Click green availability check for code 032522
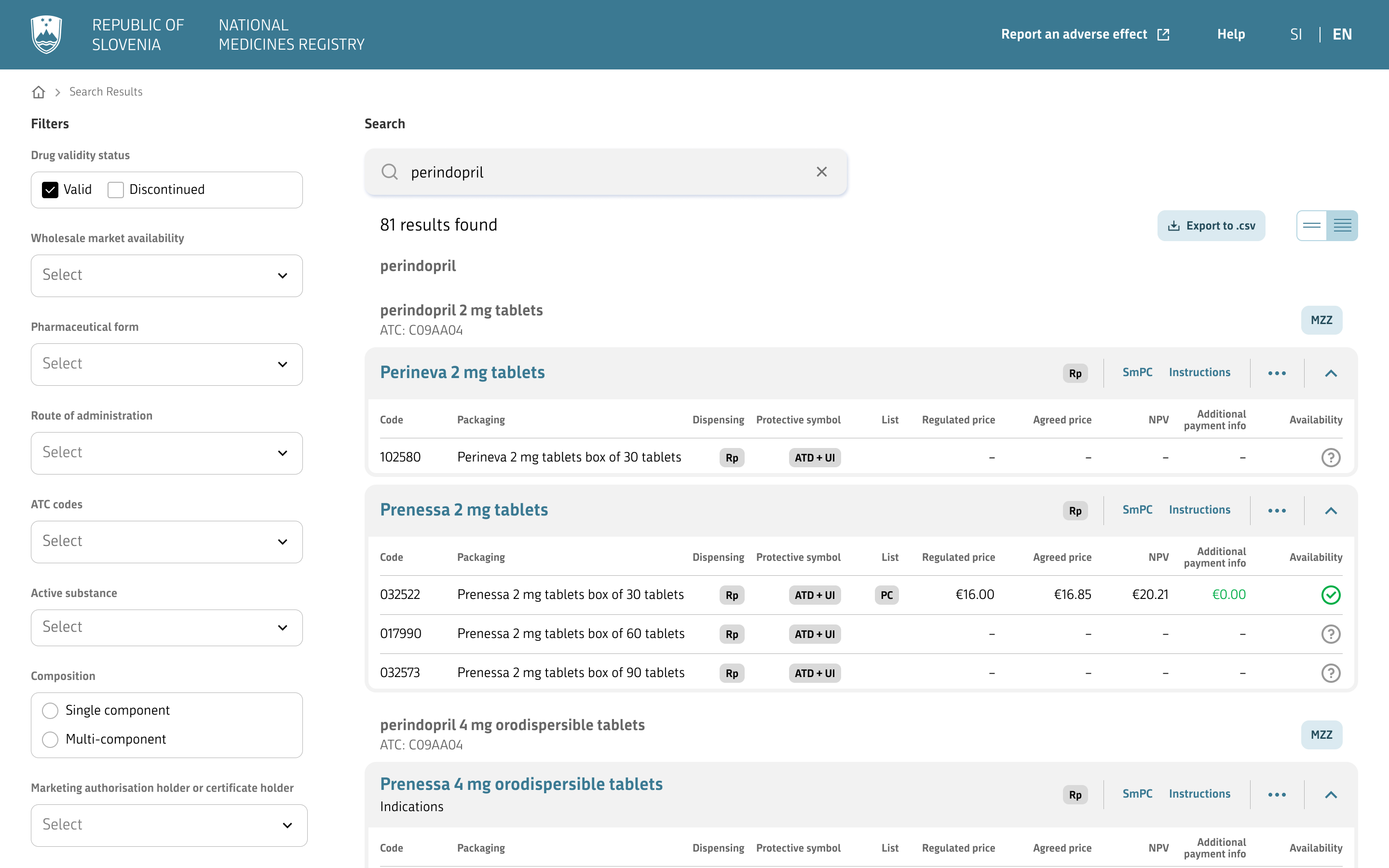The height and width of the screenshot is (868, 1389). 1331,595
